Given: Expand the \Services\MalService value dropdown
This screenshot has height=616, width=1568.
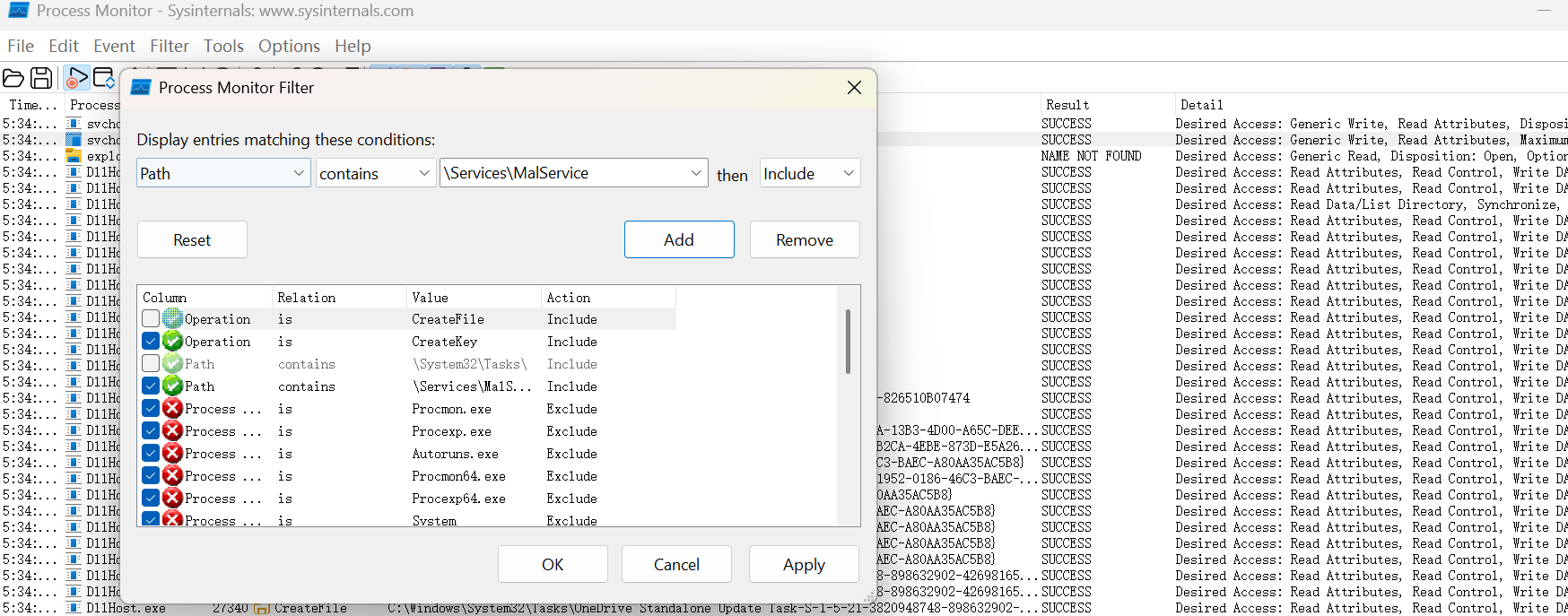Looking at the screenshot, I should [696, 173].
